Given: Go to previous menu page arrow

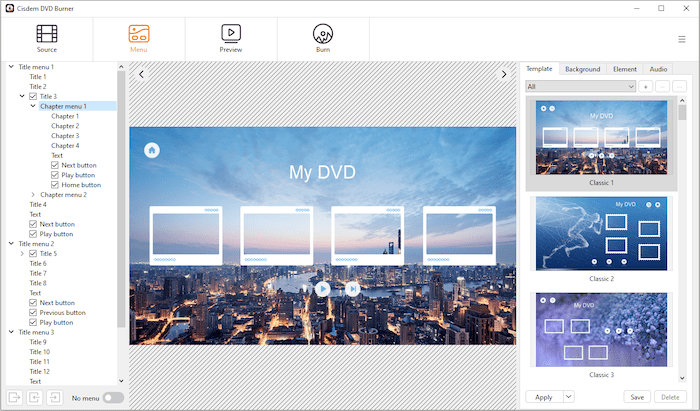Looking at the screenshot, I should coord(142,74).
